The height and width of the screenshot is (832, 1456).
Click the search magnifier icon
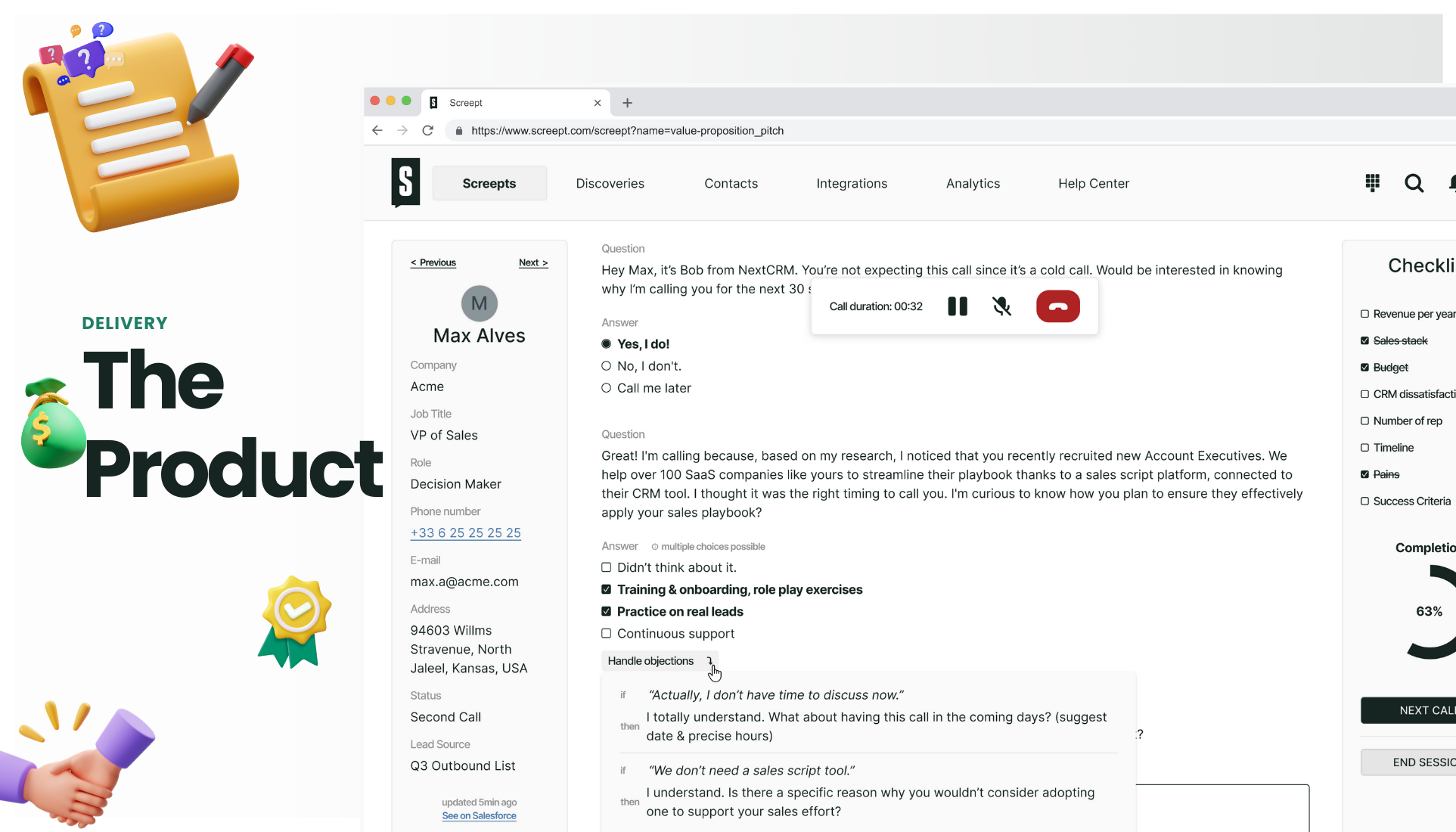pyautogui.click(x=1414, y=182)
